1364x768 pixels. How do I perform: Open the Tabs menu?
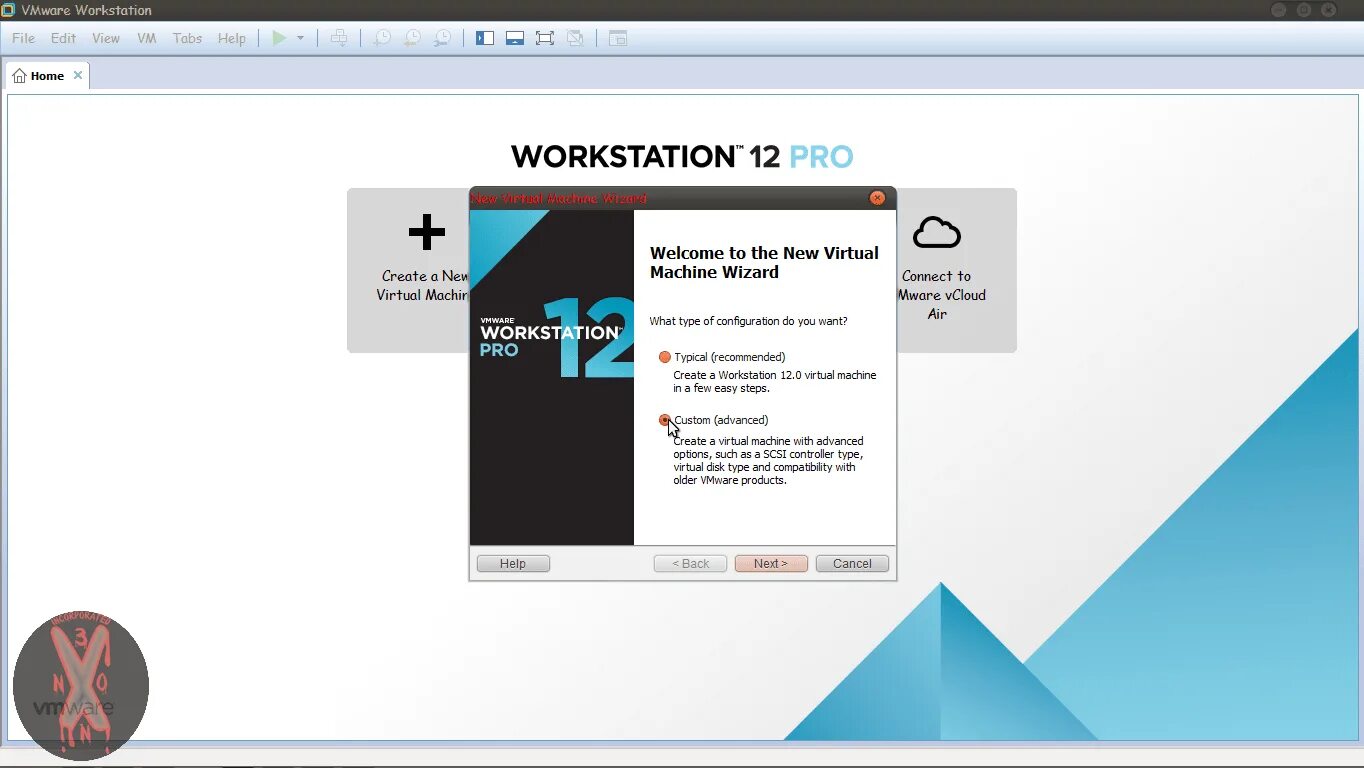click(x=187, y=38)
